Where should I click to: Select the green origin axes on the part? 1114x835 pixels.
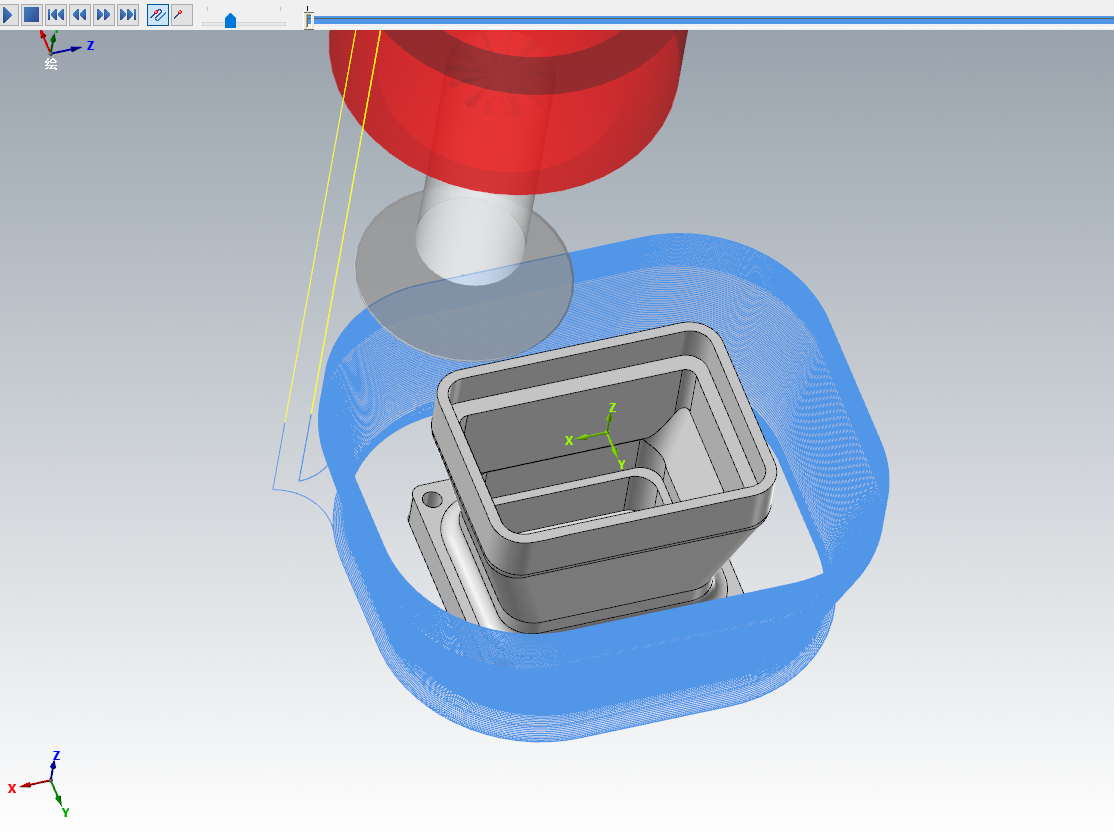point(607,435)
